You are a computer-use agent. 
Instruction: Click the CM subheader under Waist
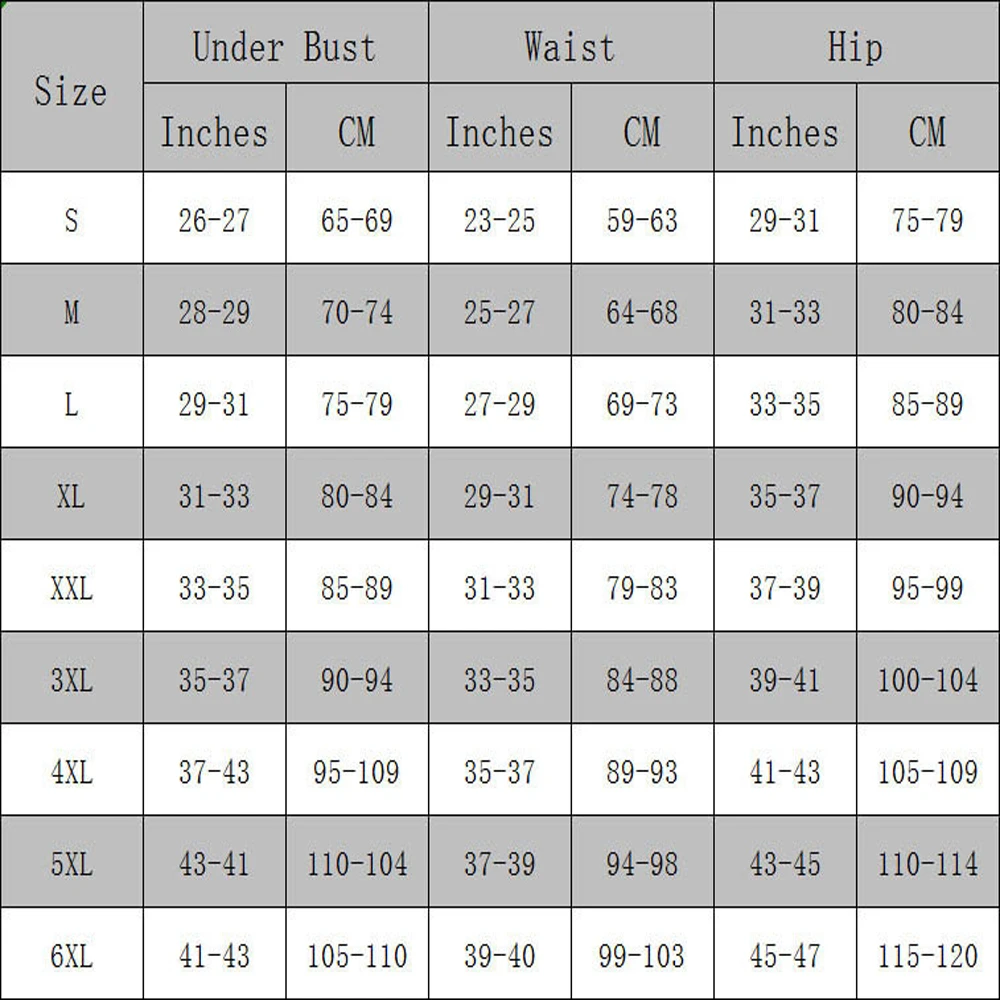[641, 132]
